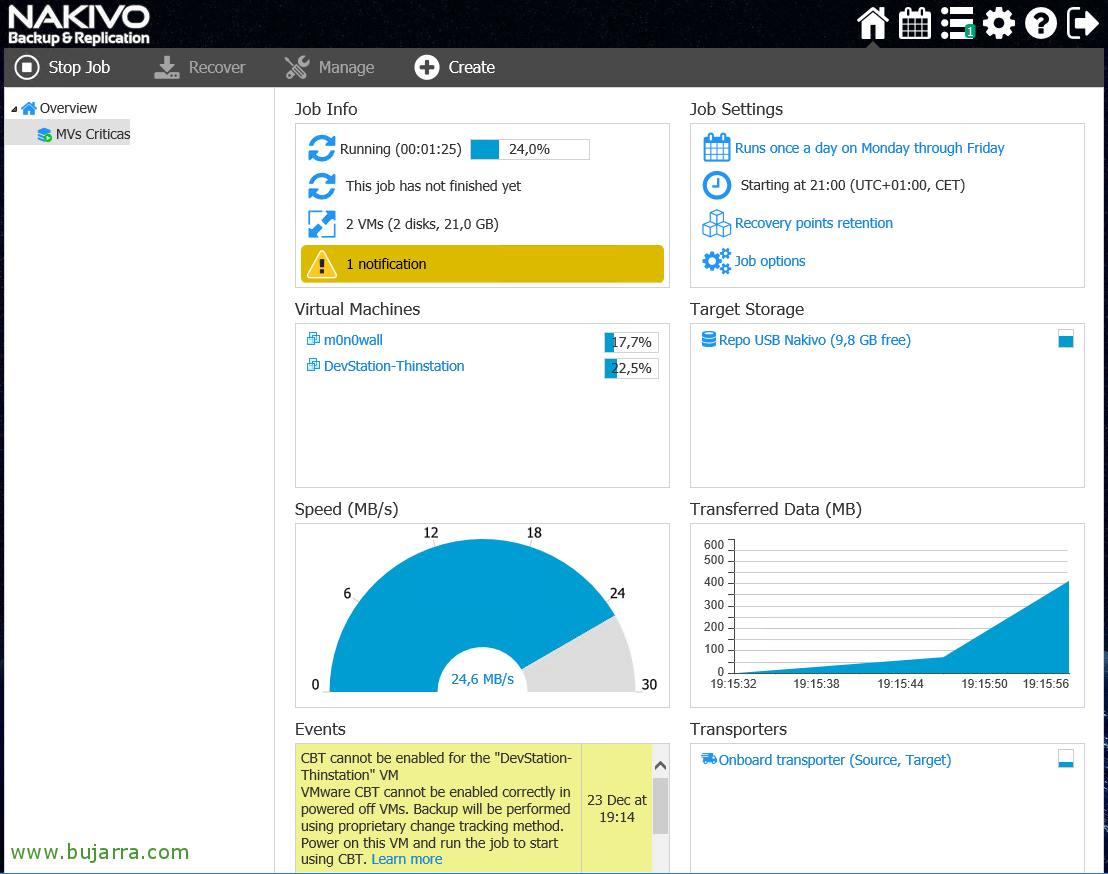Open the Recover menu
Image resolution: width=1108 pixels, height=874 pixels.
tap(200, 67)
